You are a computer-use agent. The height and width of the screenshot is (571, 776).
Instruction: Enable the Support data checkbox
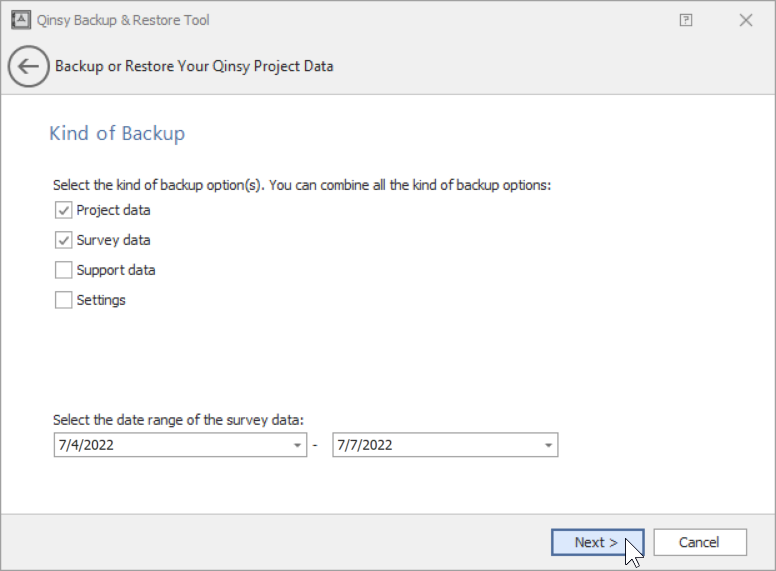click(64, 270)
